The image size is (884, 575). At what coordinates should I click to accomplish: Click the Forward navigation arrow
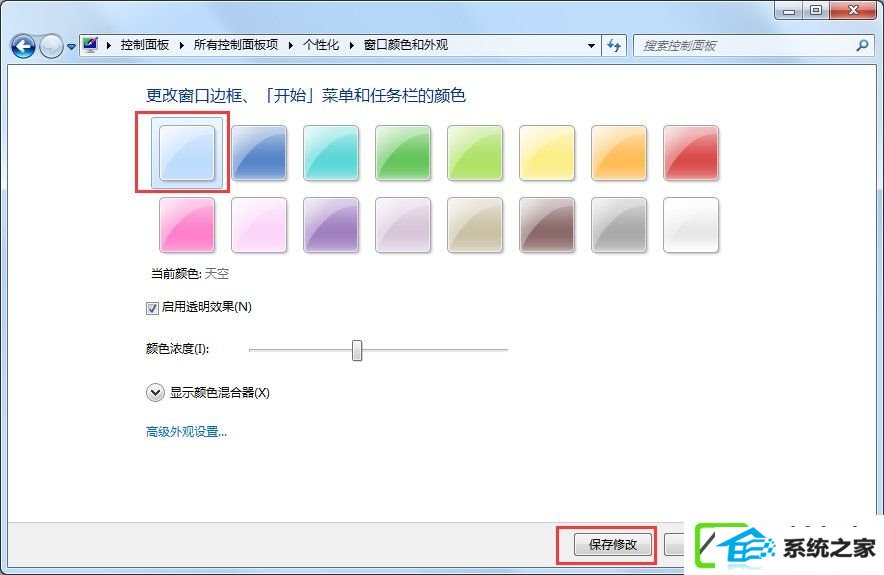pos(51,46)
